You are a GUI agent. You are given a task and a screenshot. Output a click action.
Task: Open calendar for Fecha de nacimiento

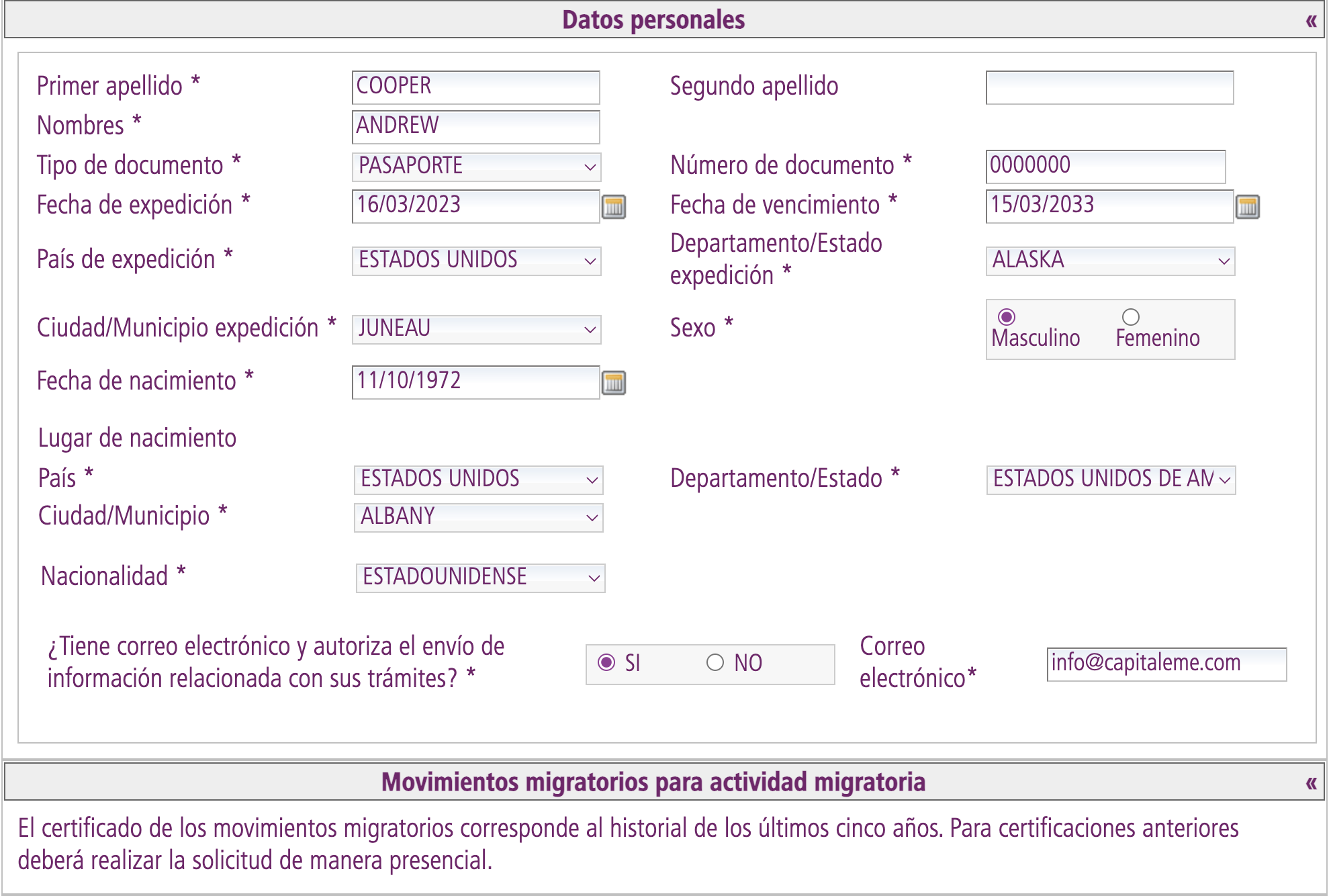(613, 383)
